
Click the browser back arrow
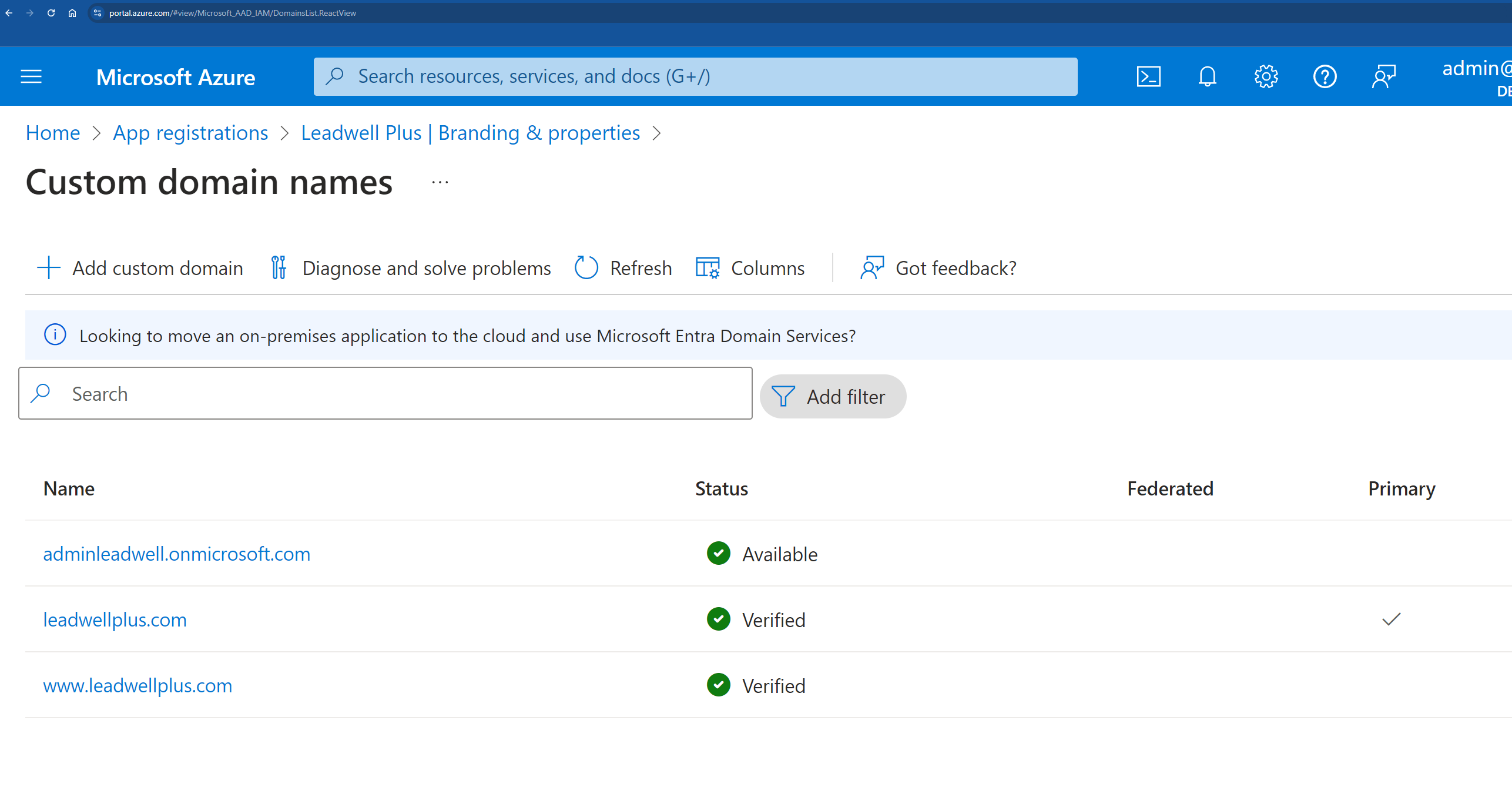tap(9, 13)
